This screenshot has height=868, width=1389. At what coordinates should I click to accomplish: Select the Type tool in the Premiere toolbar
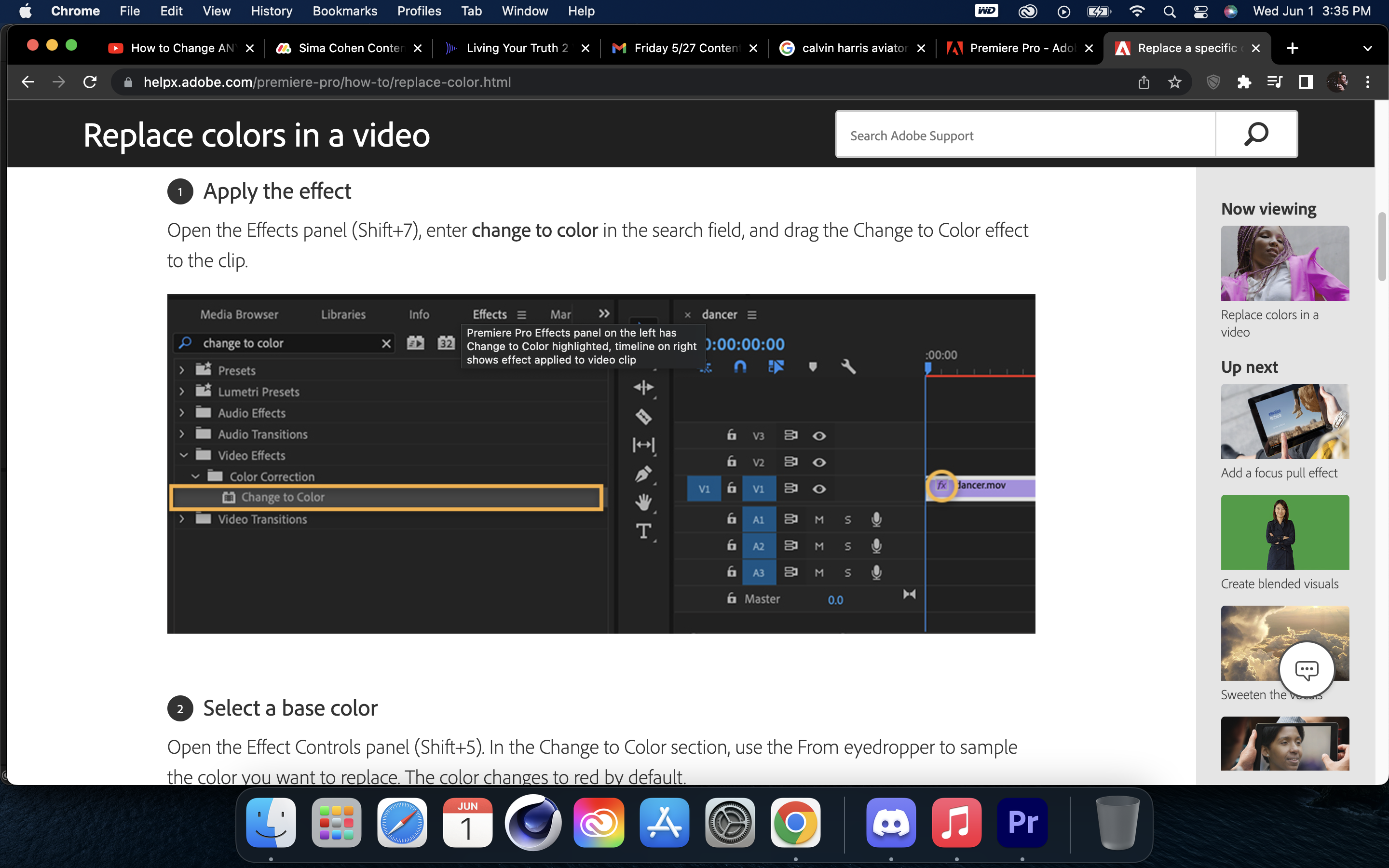coord(644,531)
